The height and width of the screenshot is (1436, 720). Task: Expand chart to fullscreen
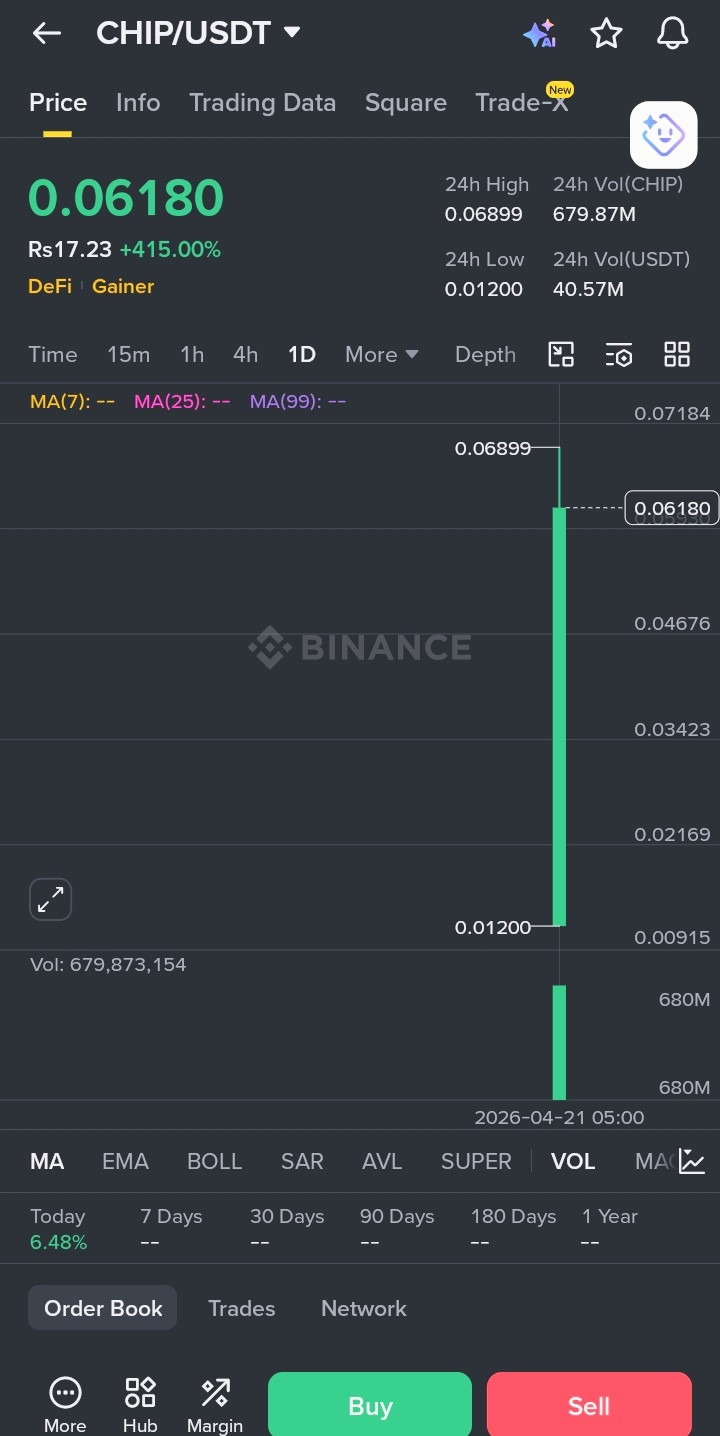pyautogui.click(x=50, y=900)
